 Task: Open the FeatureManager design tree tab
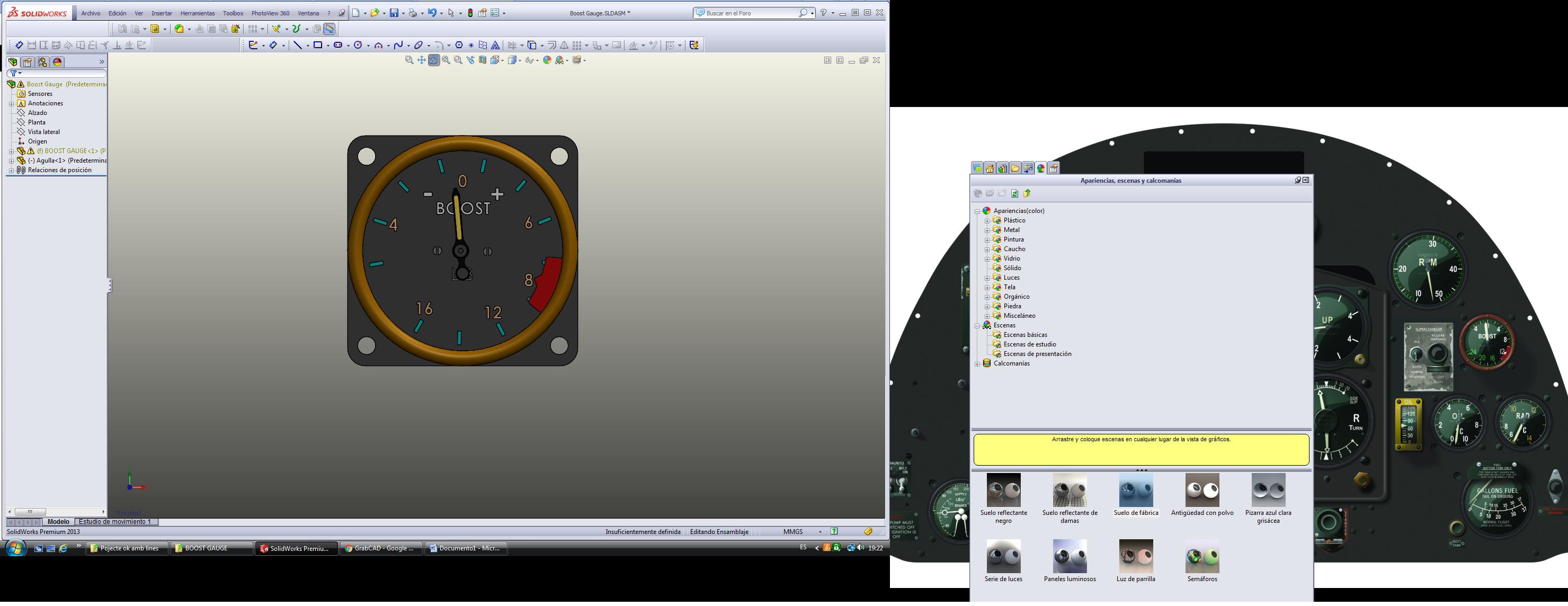pyautogui.click(x=13, y=62)
